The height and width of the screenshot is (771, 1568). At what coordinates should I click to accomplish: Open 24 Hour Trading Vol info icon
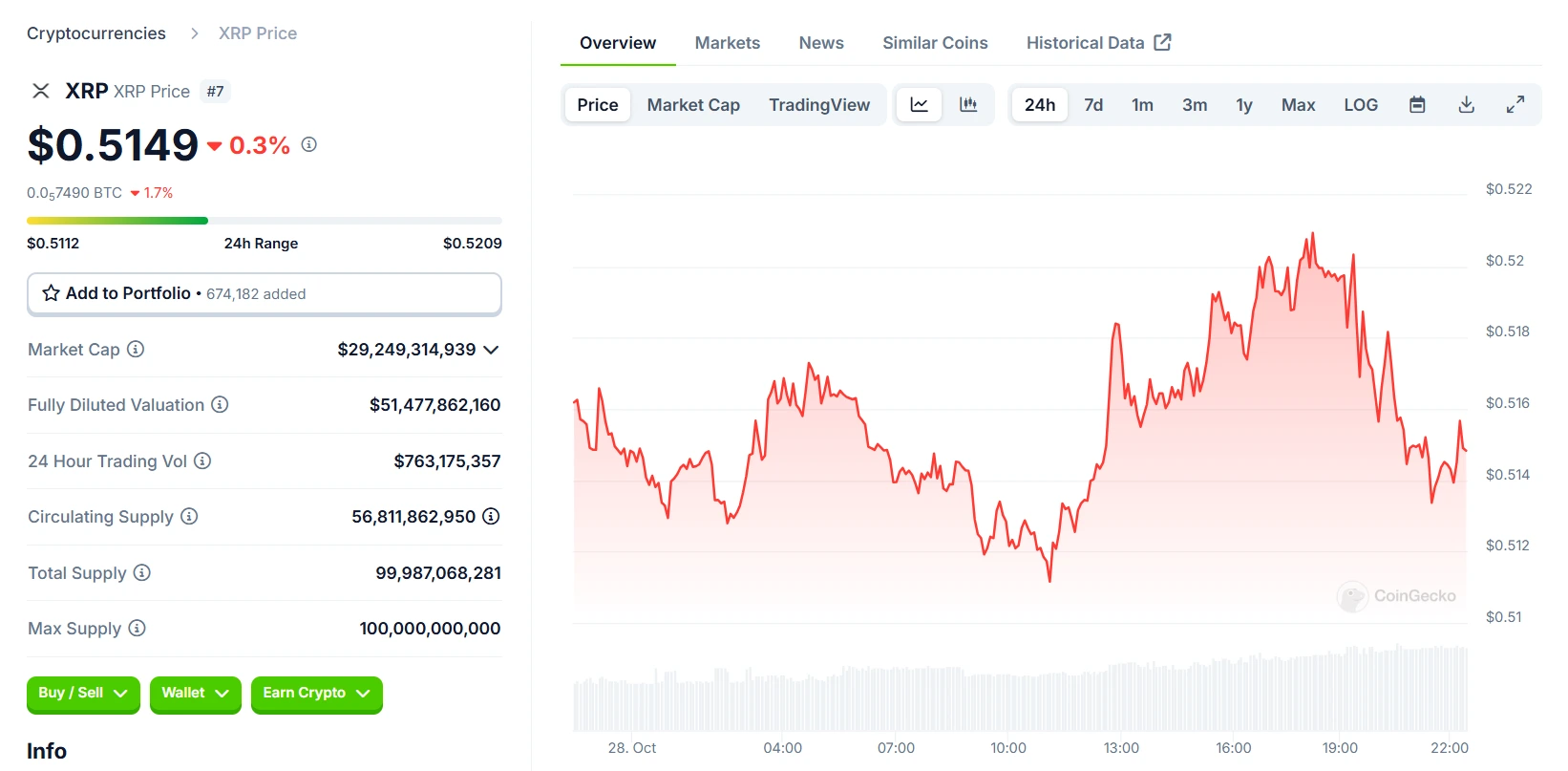[x=202, y=460]
